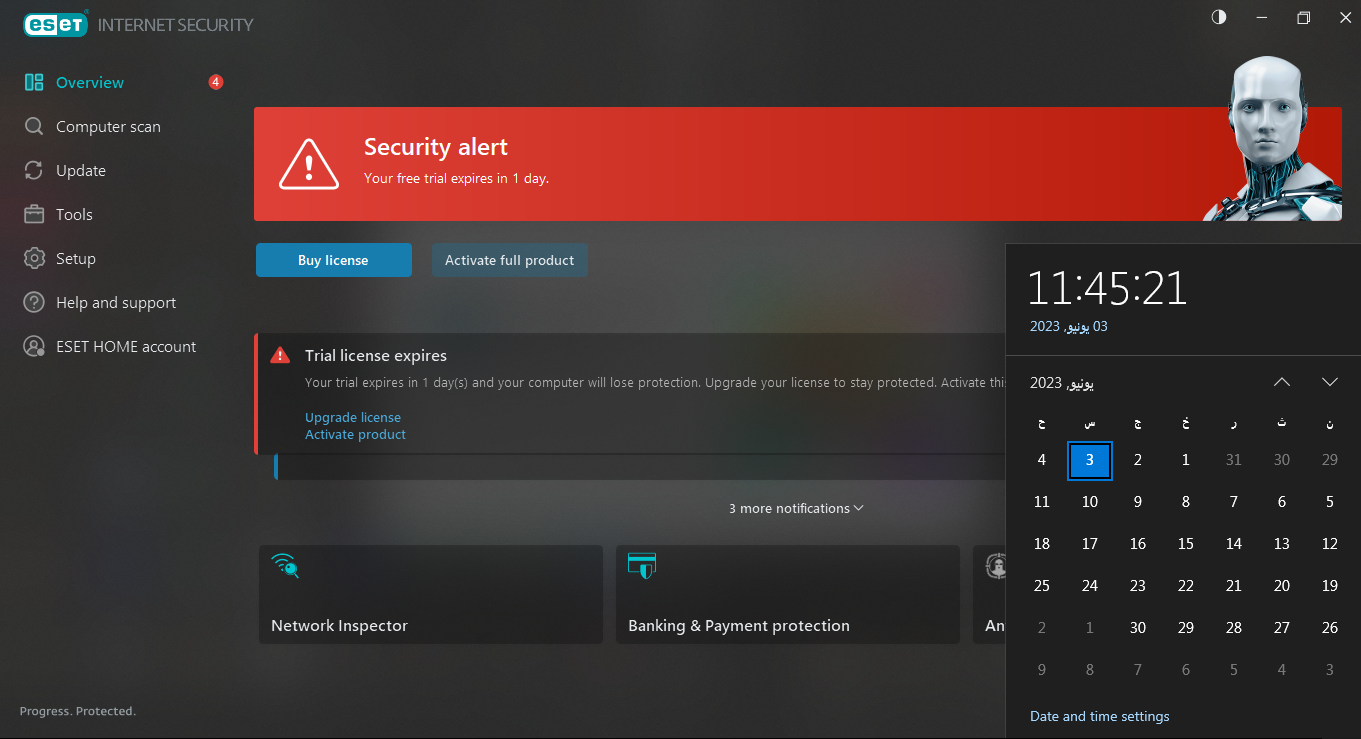Click the date line under the clock
Screen dimensions: 1361x739
[x=1069, y=327]
